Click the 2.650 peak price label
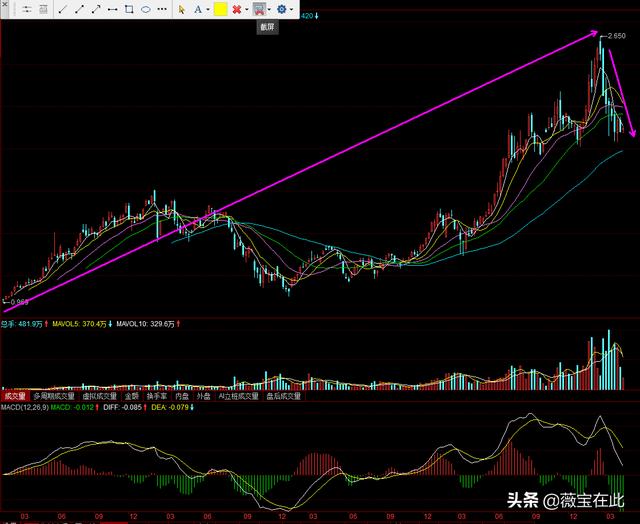640x524 pixels. pos(615,35)
